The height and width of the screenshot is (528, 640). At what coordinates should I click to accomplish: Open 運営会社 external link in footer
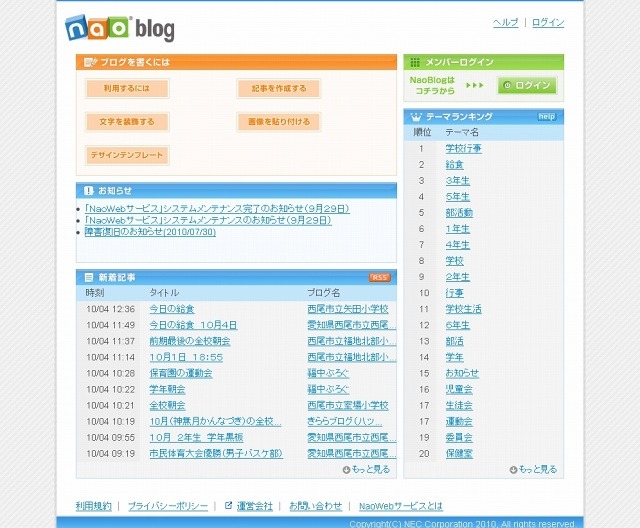tap(254, 506)
